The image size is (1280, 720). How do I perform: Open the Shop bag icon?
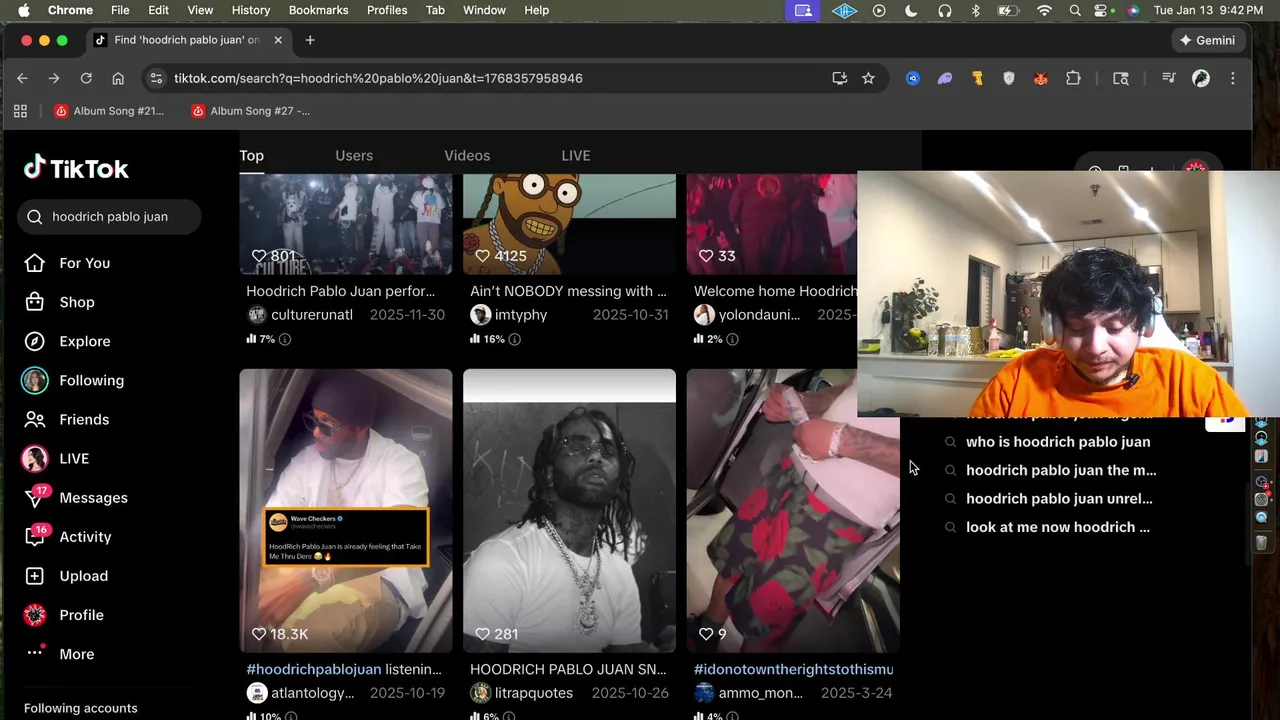pos(35,302)
